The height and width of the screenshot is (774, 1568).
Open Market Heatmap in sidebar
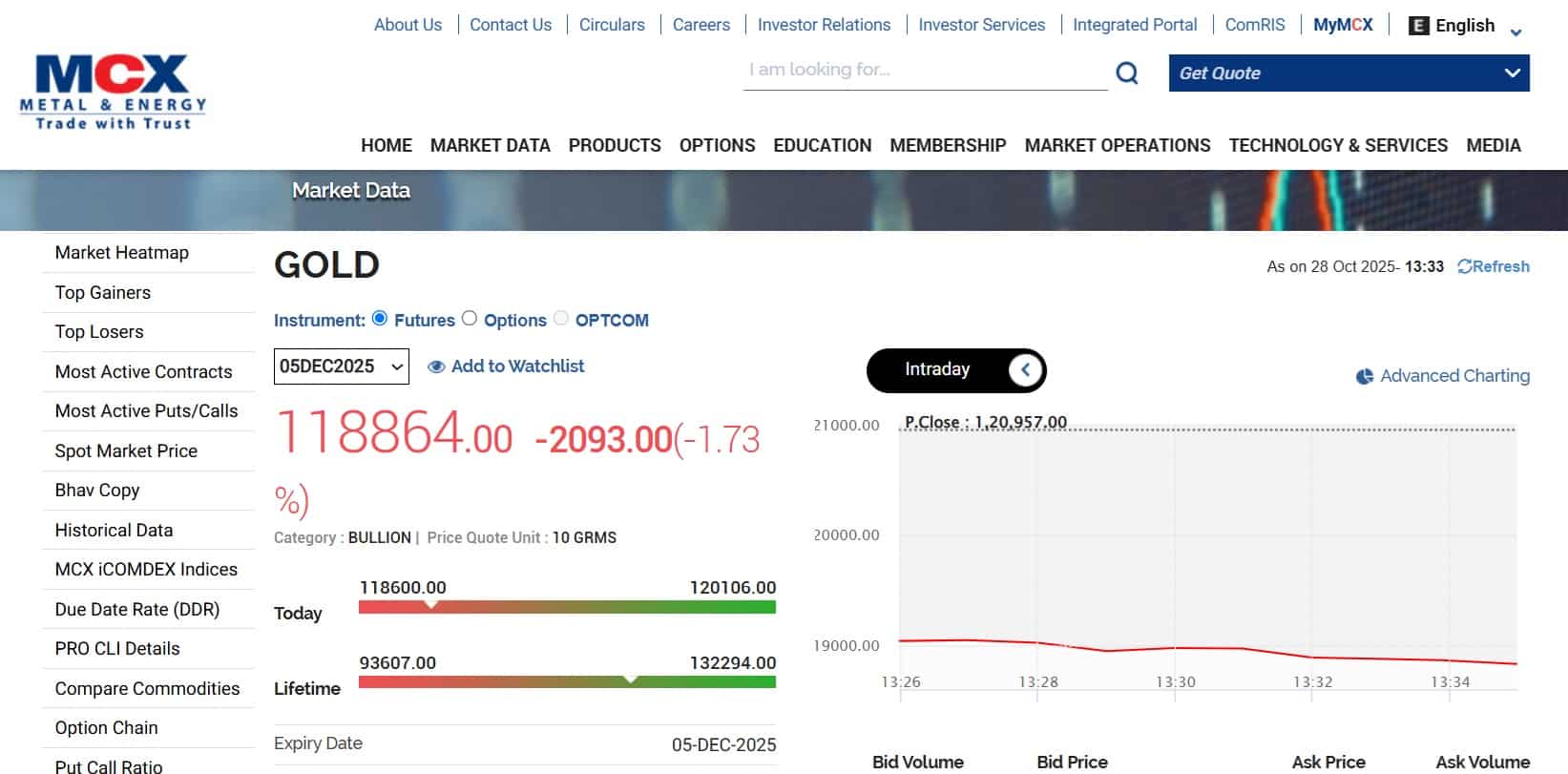tap(122, 253)
